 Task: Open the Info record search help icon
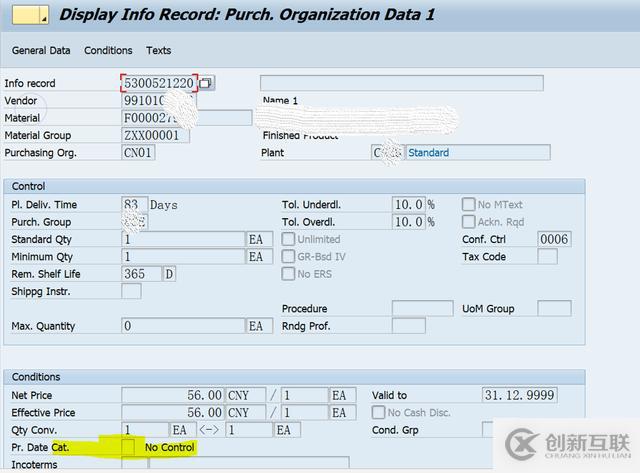[206, 83]
